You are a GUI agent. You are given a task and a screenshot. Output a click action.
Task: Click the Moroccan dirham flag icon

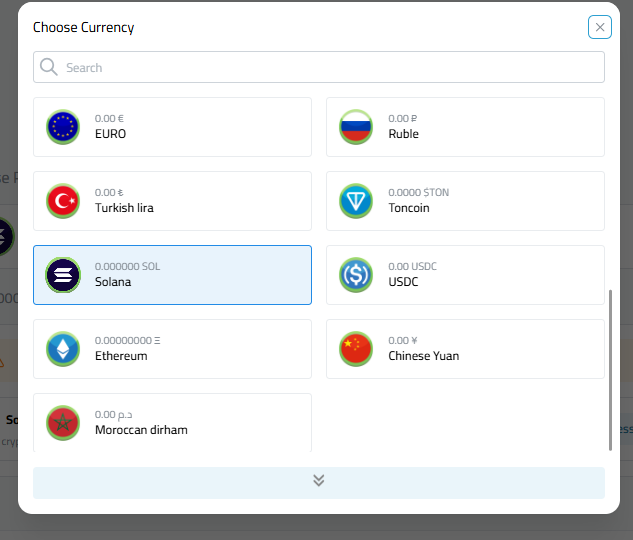pyautogui.click(x=63, y=423)
